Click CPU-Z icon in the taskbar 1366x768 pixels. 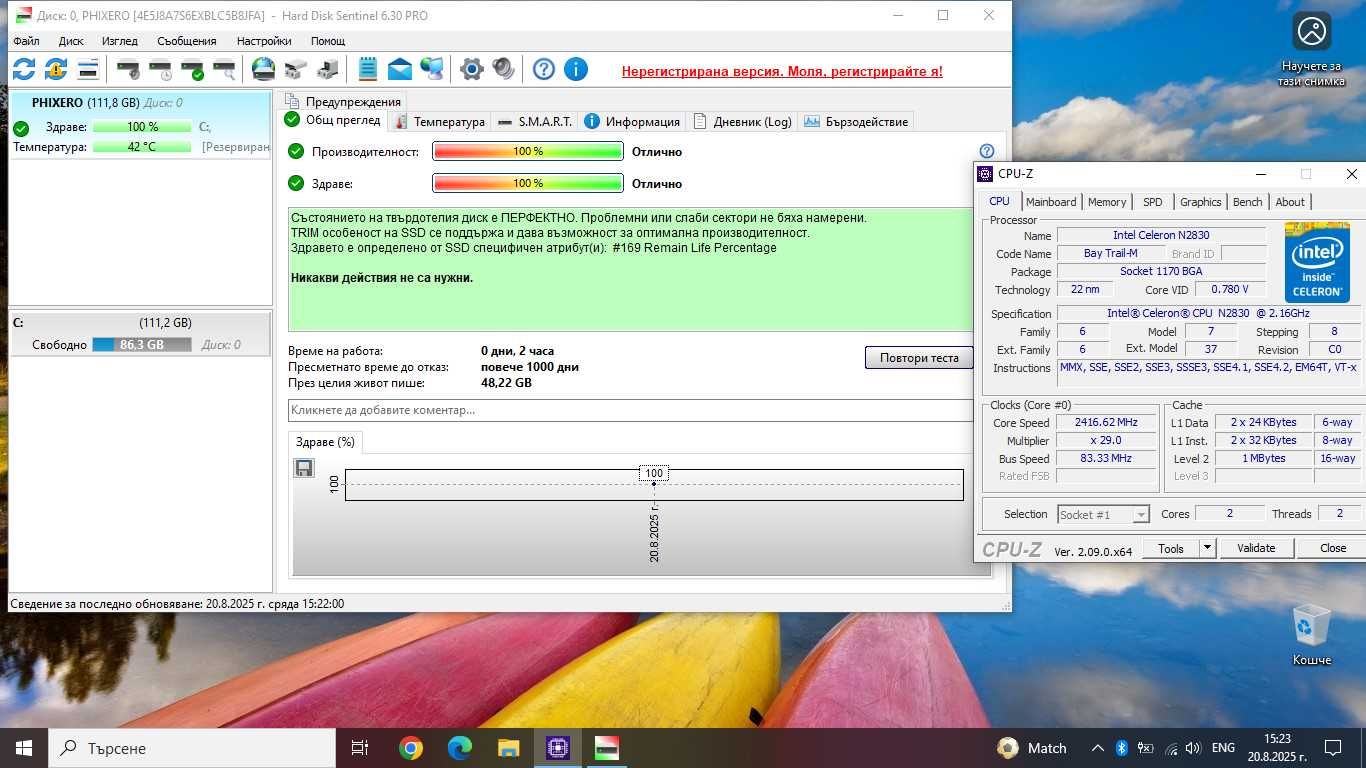pyautogui.click(x=557, y=748)
